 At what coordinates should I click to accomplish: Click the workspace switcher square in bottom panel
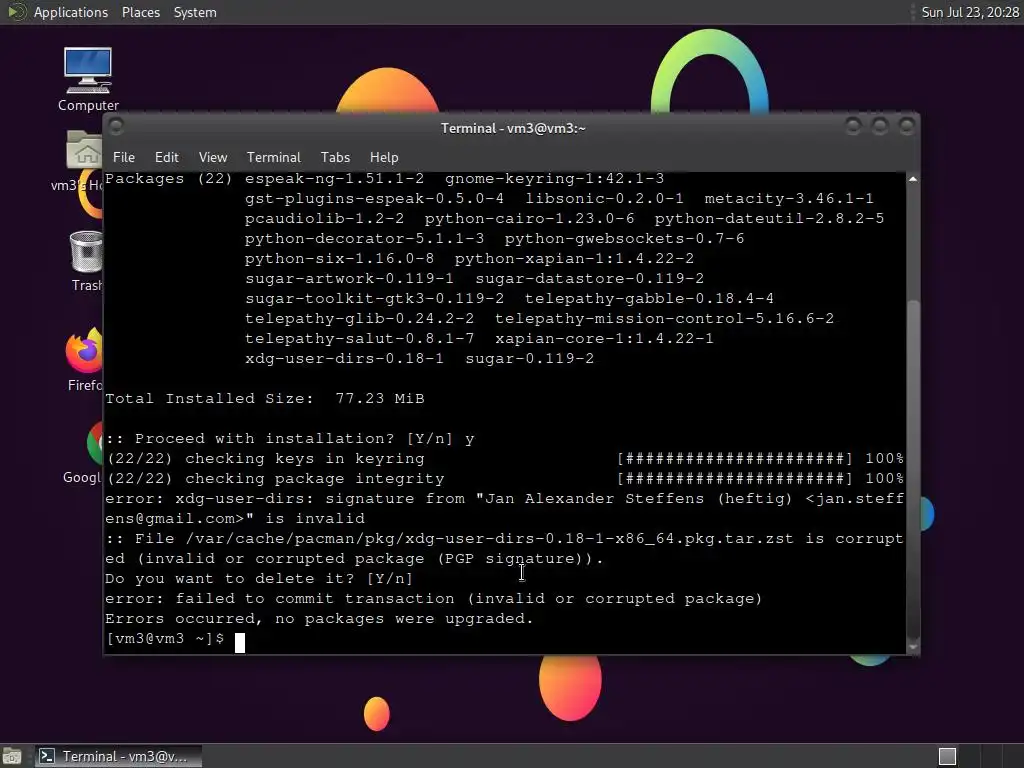[x=947, y=756]
